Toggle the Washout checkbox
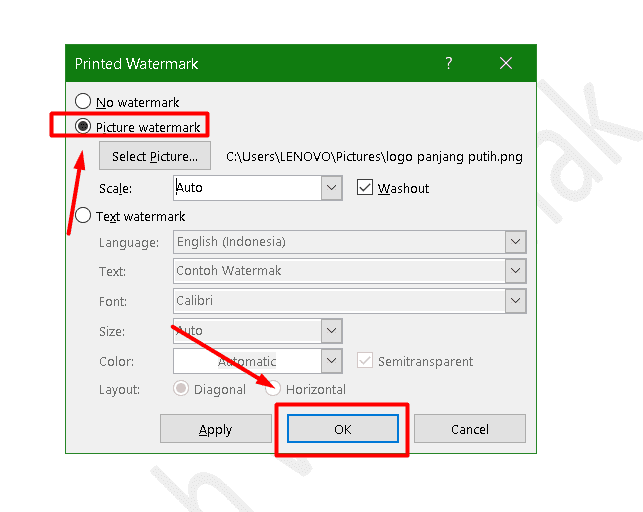Screen dimensions: 643x512 pos(365,188)
